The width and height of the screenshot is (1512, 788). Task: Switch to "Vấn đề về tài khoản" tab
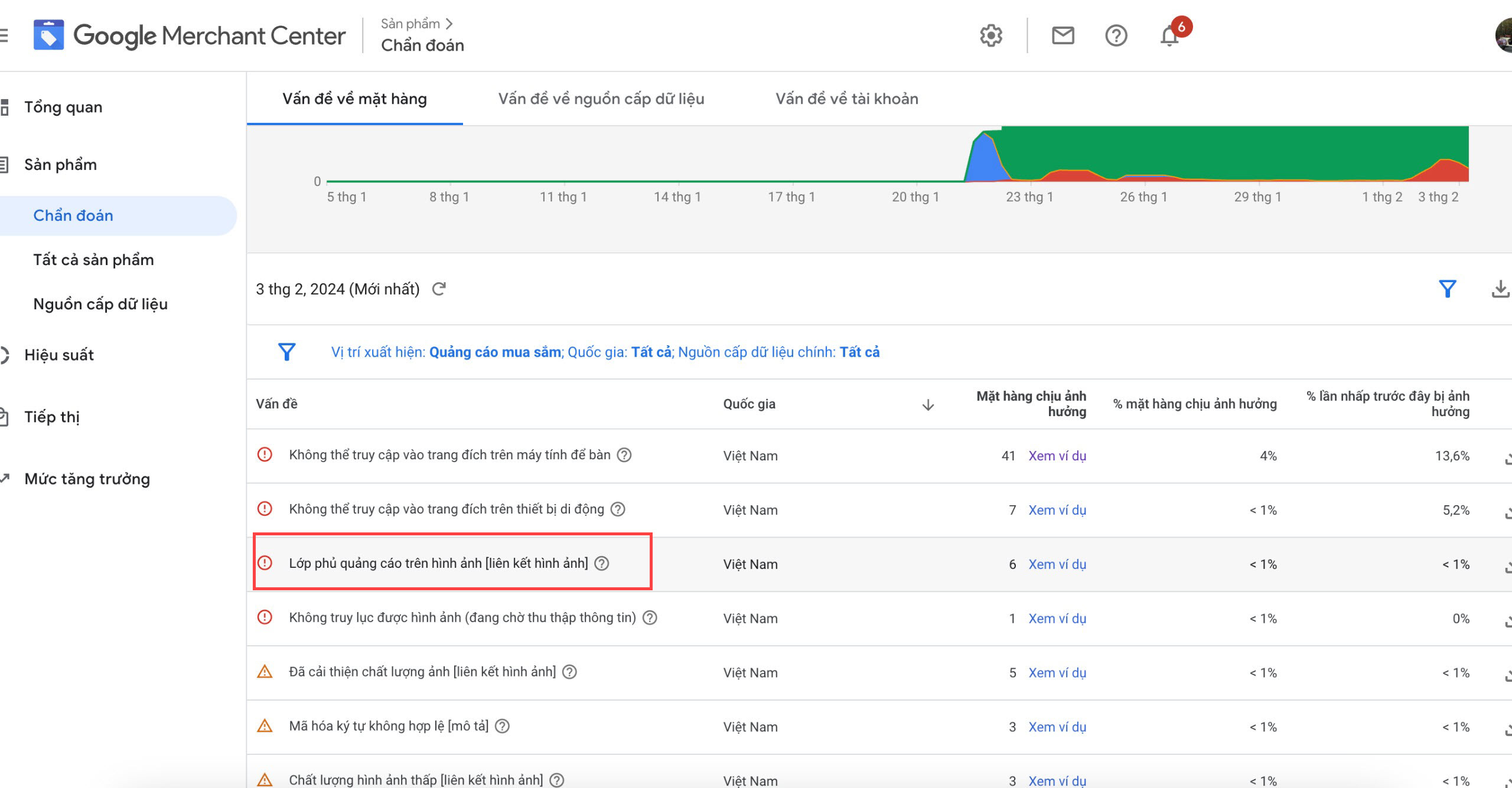click(x=846, y=99)
